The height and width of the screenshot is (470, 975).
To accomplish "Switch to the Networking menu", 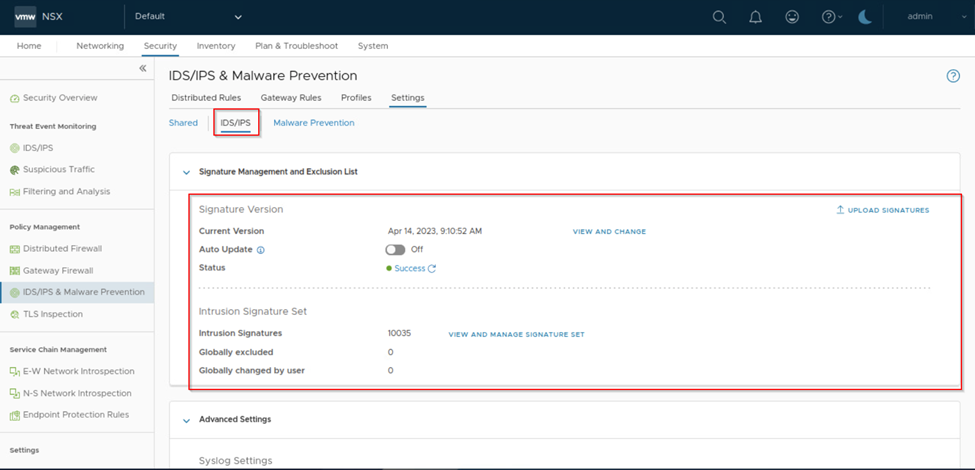I will pyautogui.click(x=100, y=46).
